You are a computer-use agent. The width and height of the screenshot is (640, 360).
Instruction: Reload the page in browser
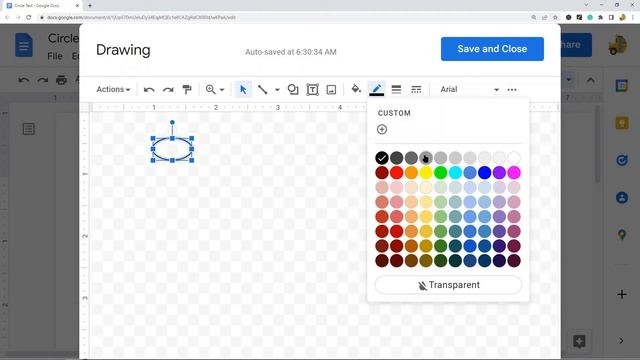coord(29,18)
